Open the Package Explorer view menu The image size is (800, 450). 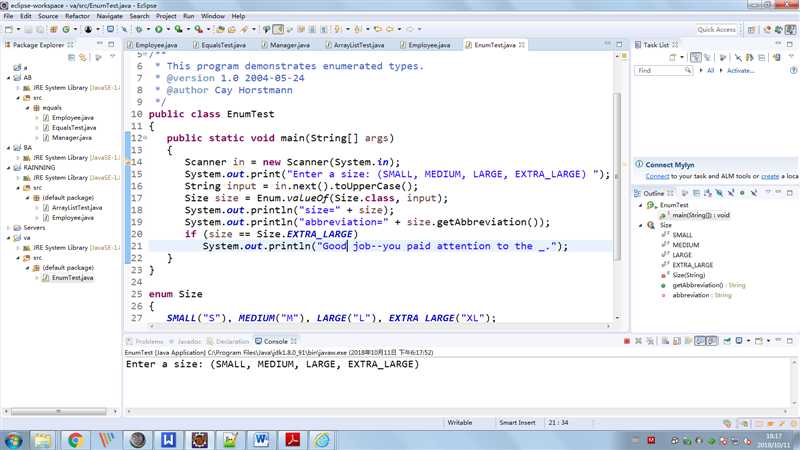[x=112, y=56]
